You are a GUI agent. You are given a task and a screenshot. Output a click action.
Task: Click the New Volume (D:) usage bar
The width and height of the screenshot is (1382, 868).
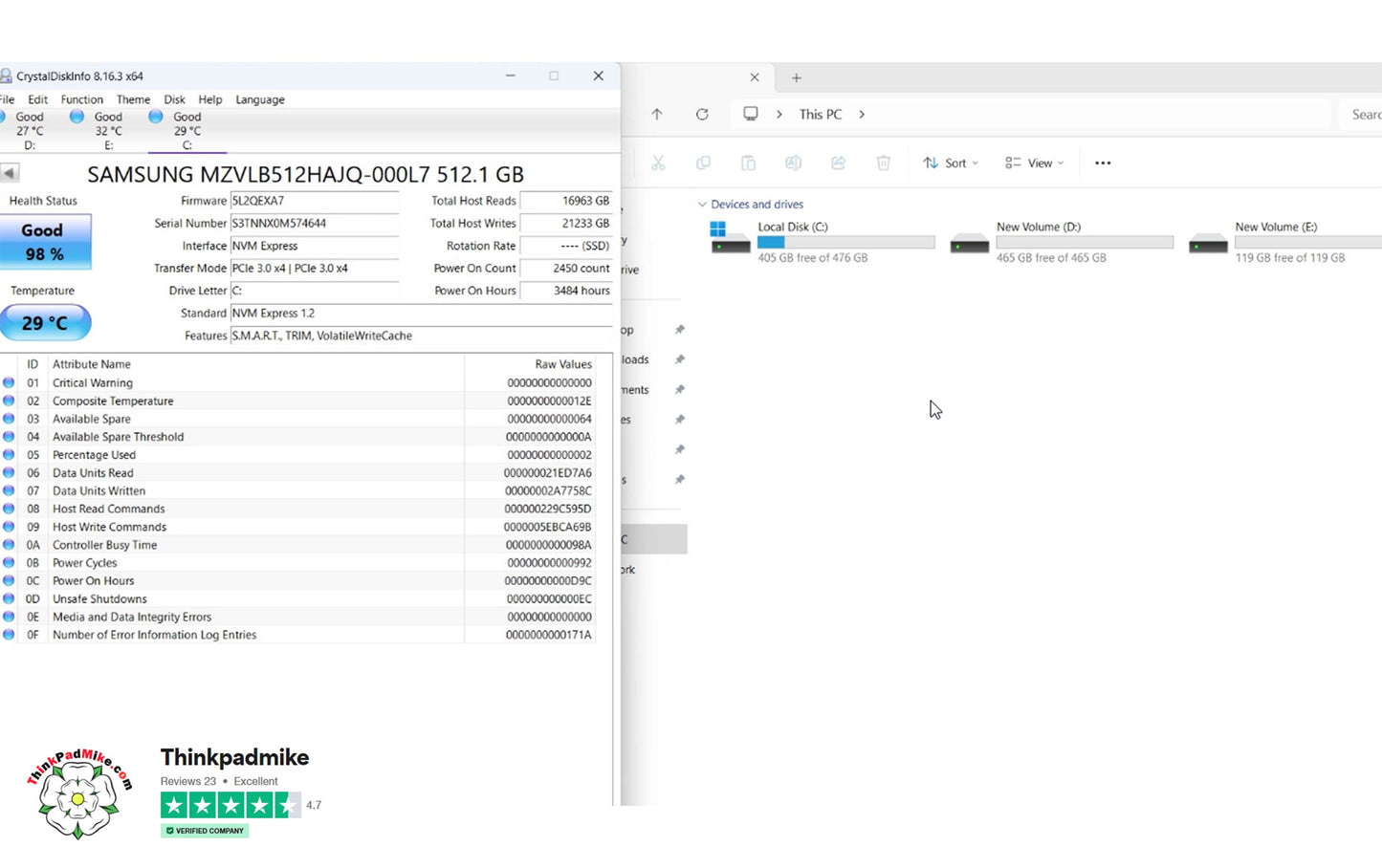point(1085,243)
